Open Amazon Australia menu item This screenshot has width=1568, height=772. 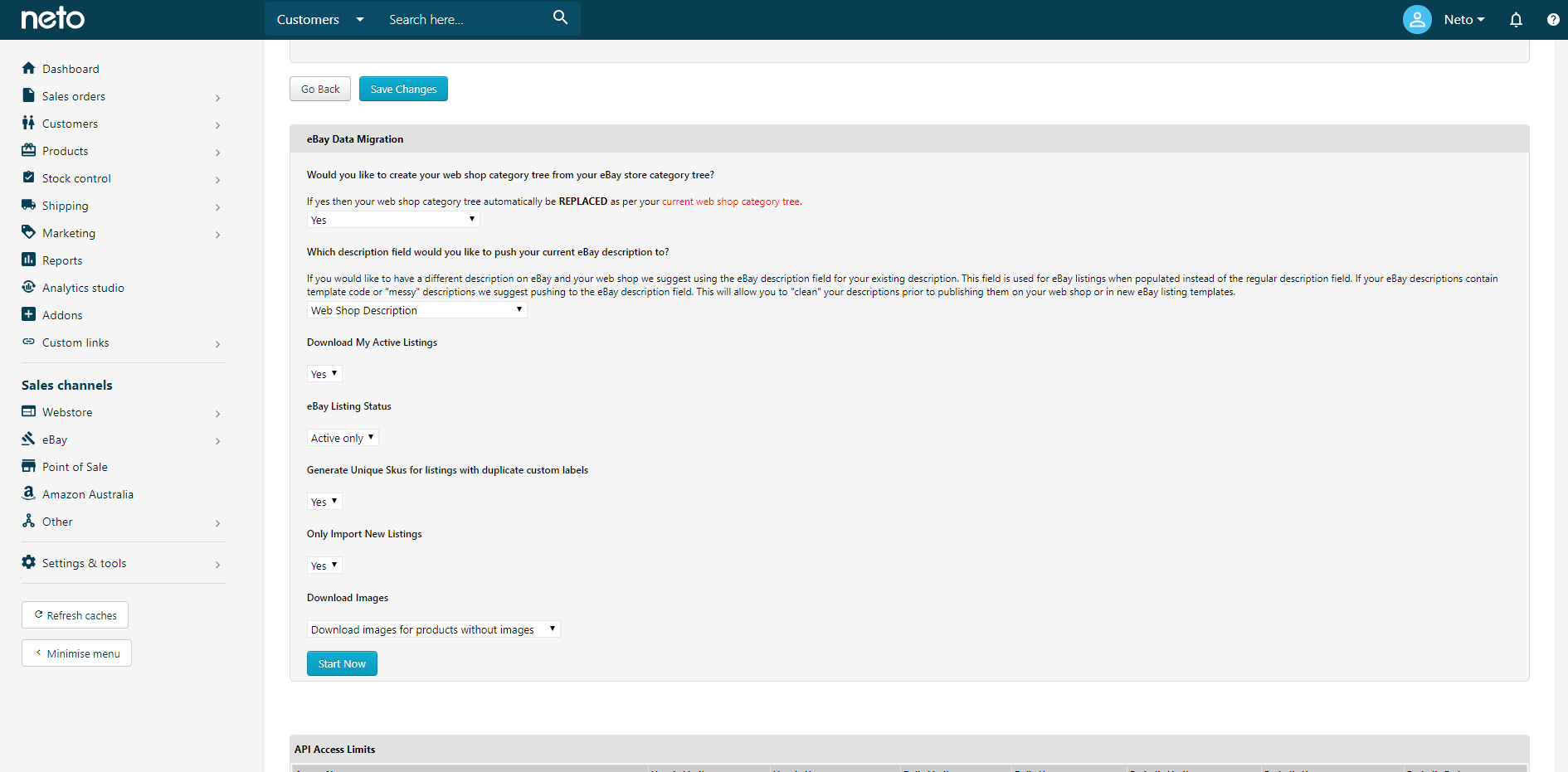point(87,494)
